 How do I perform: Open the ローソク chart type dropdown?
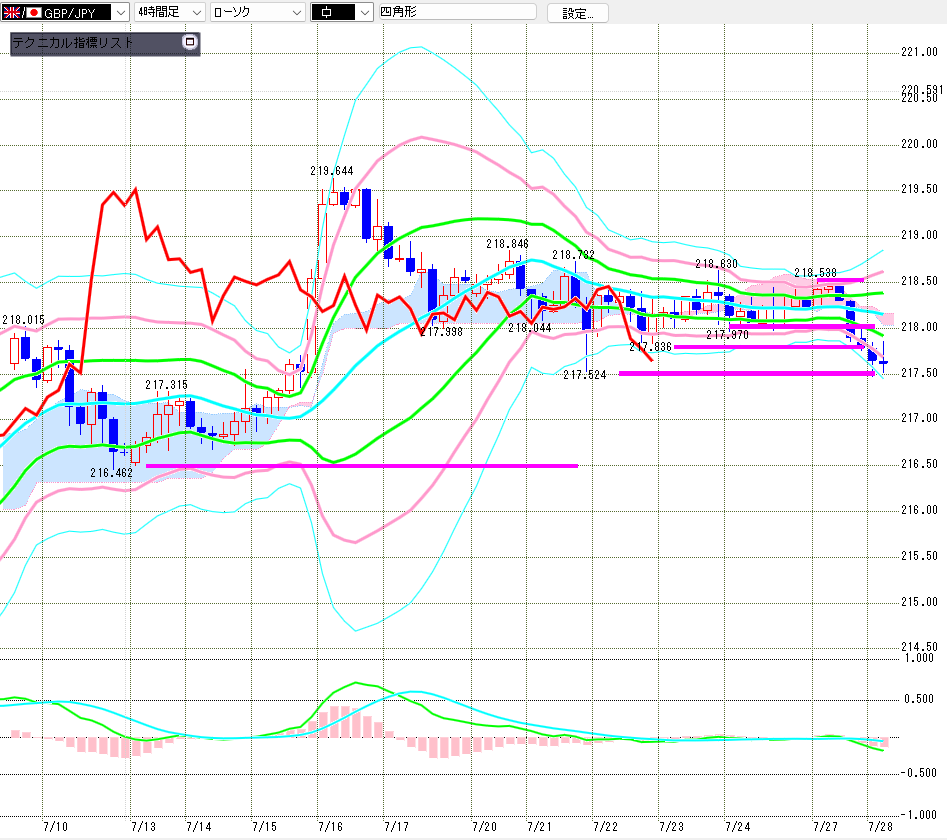(x=258, y=12)
